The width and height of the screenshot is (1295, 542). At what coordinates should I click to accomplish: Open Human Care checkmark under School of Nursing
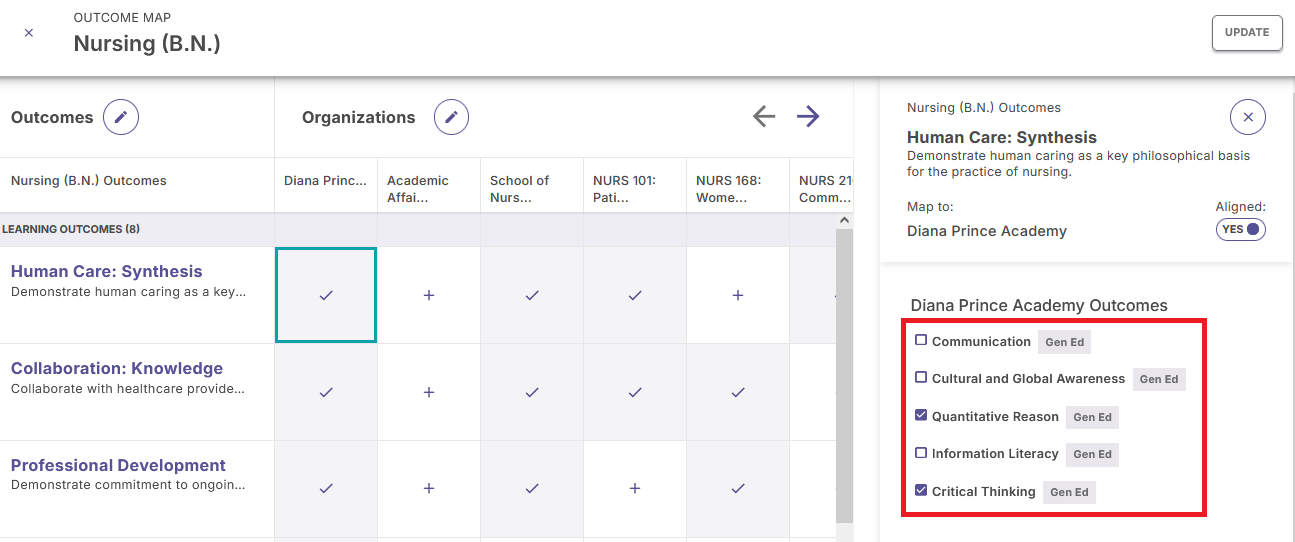coord(532,295)
